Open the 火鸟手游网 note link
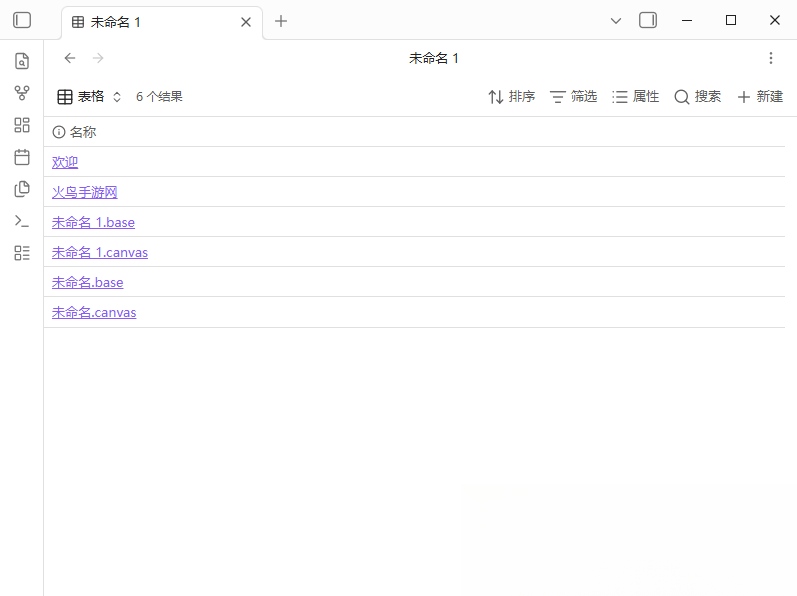Image resolution: width=797 pixels, height=596 pixels. point(84,192)
